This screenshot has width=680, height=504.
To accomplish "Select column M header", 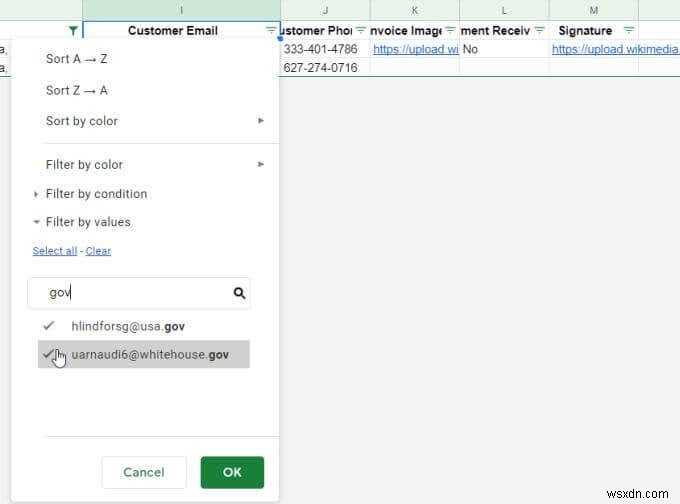I will (594, 10).
